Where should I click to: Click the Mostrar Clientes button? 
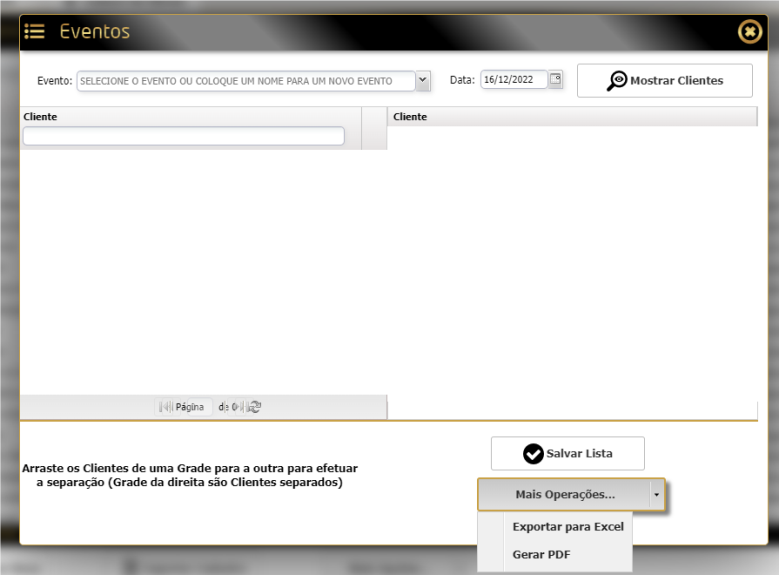coord(665,81)
